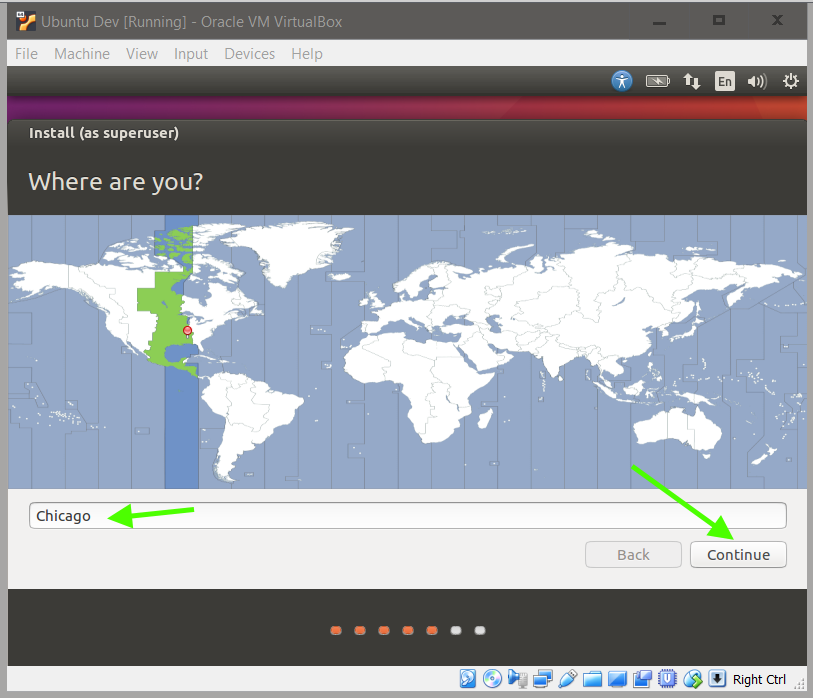This screenshot has width=813, height=698.
Task: Open the accessibility menu in Ubuntu panel
Action: click(622, 81)
